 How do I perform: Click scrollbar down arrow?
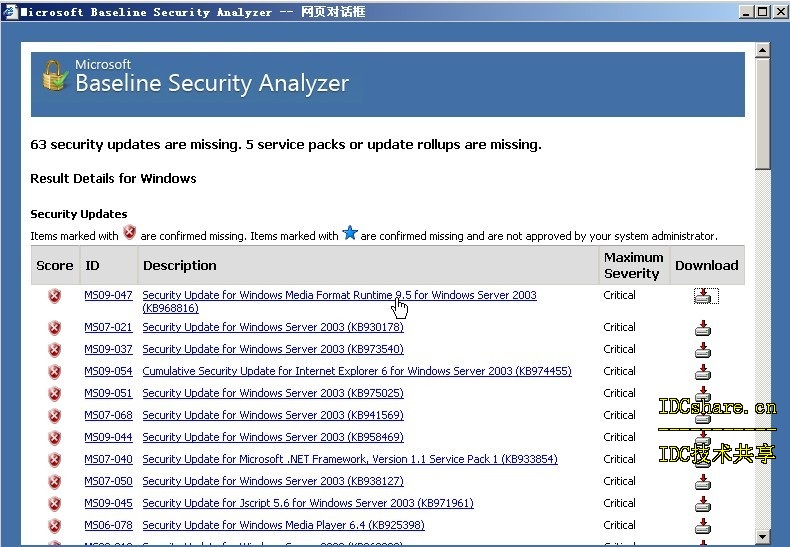pyautogui.click(x=763, y=537)
